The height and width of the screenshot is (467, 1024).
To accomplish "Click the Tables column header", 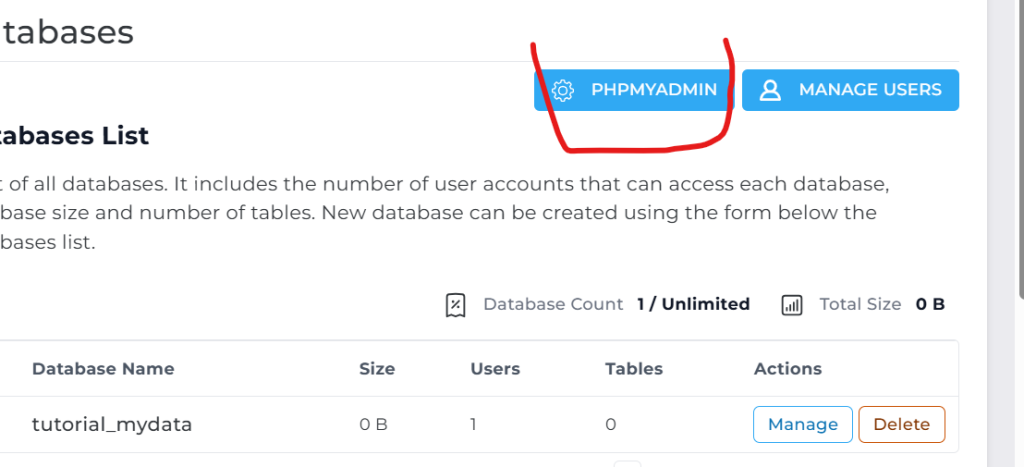I will pos(635,369).
